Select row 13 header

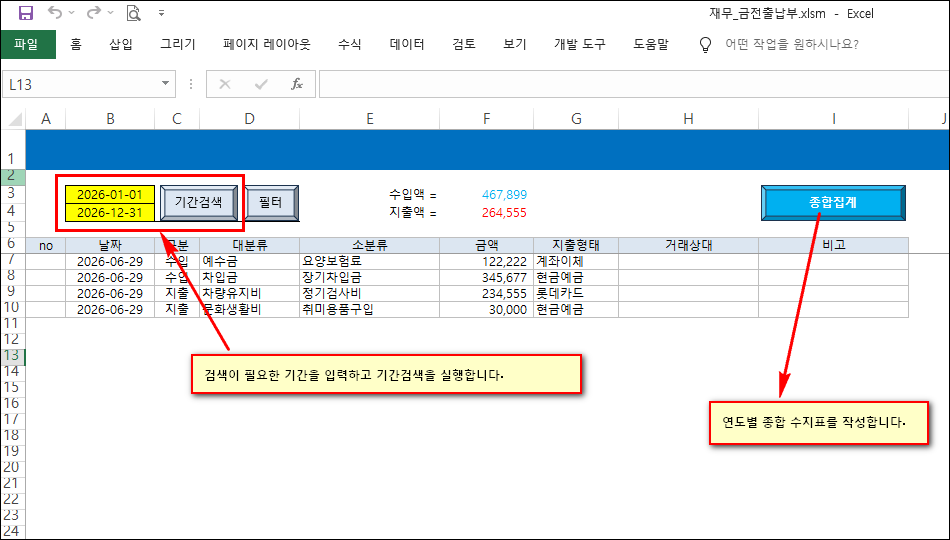pos(13,355)
